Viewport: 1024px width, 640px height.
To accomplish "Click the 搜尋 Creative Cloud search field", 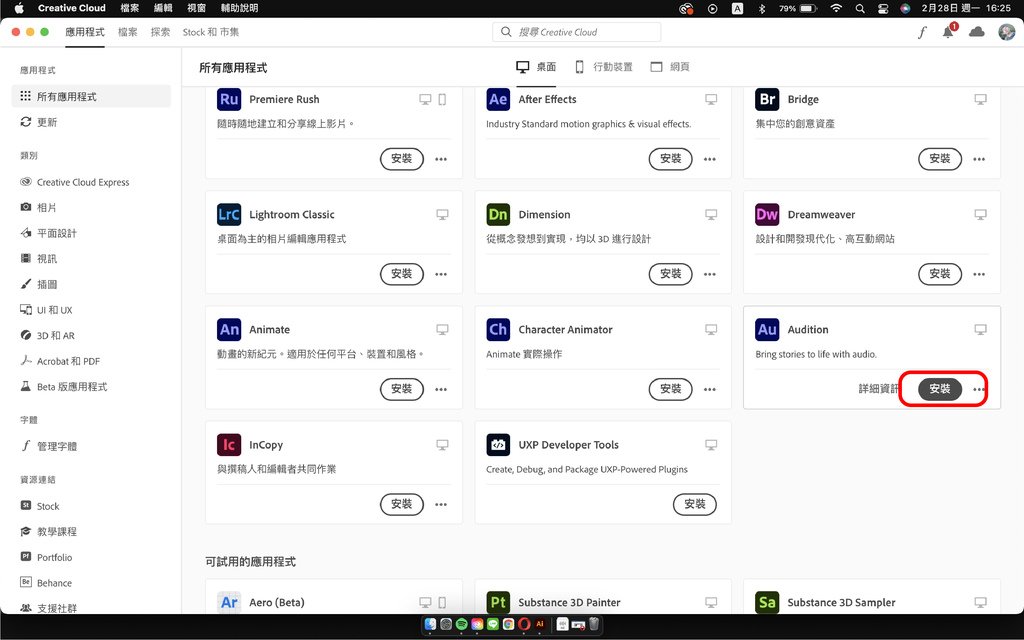I will pos(577,32).
